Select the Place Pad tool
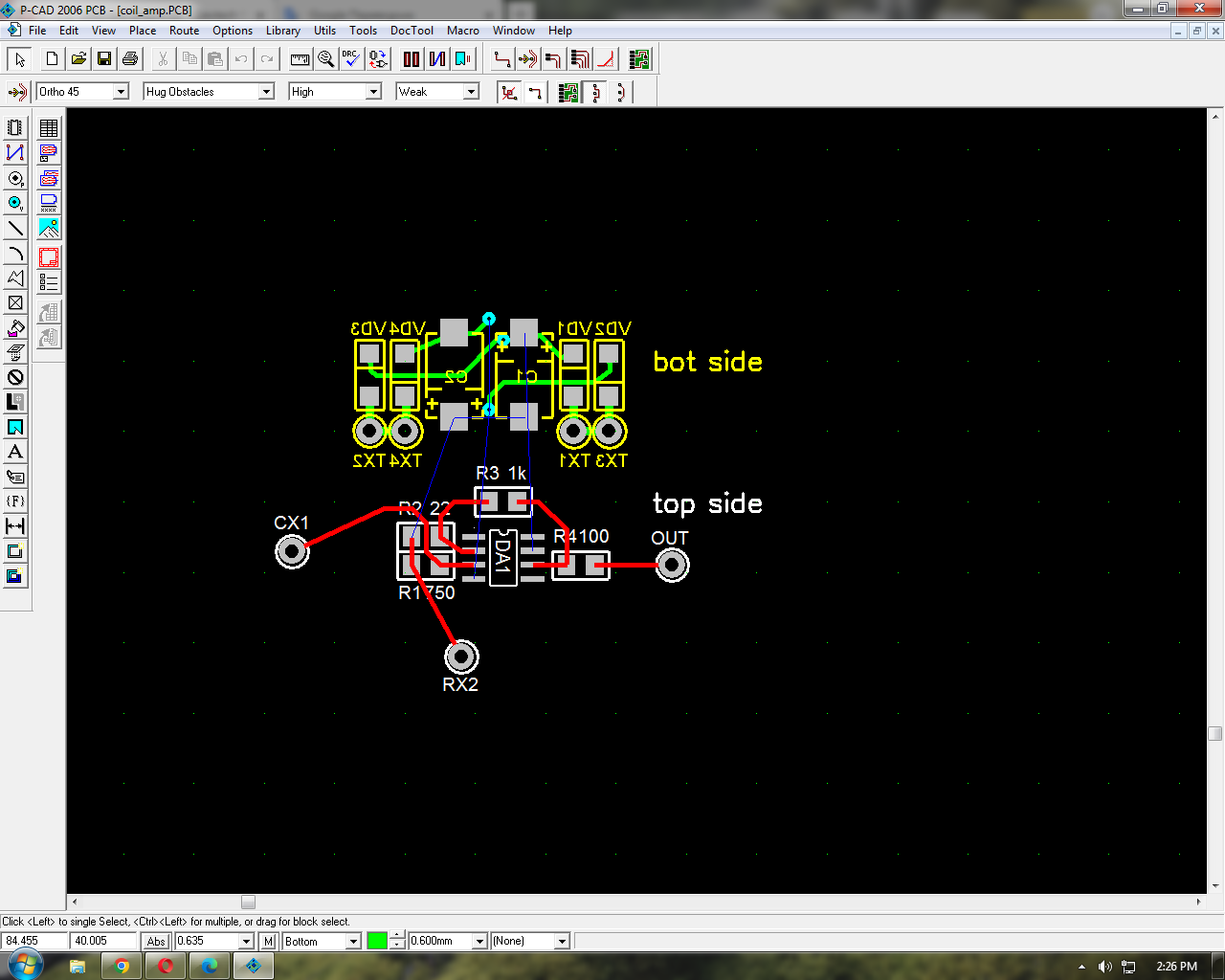This screenshot has height=980, width=1225. [15, 178]
